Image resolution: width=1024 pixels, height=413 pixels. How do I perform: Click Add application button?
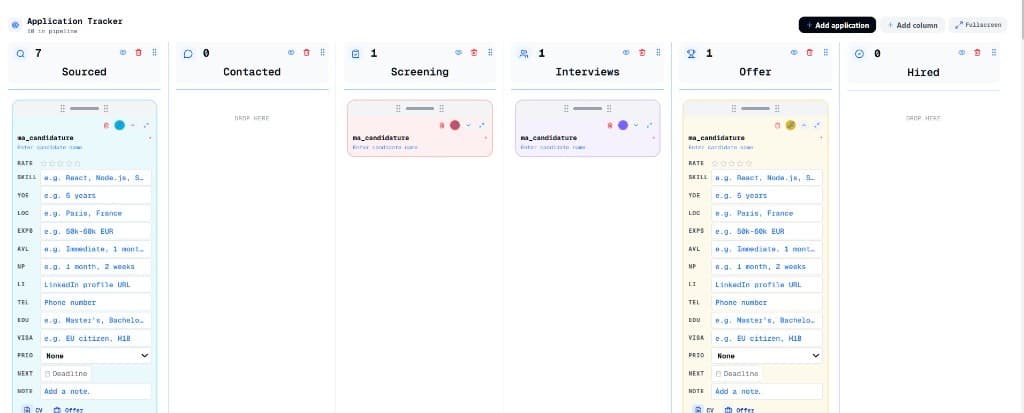[x=837, y=25]
